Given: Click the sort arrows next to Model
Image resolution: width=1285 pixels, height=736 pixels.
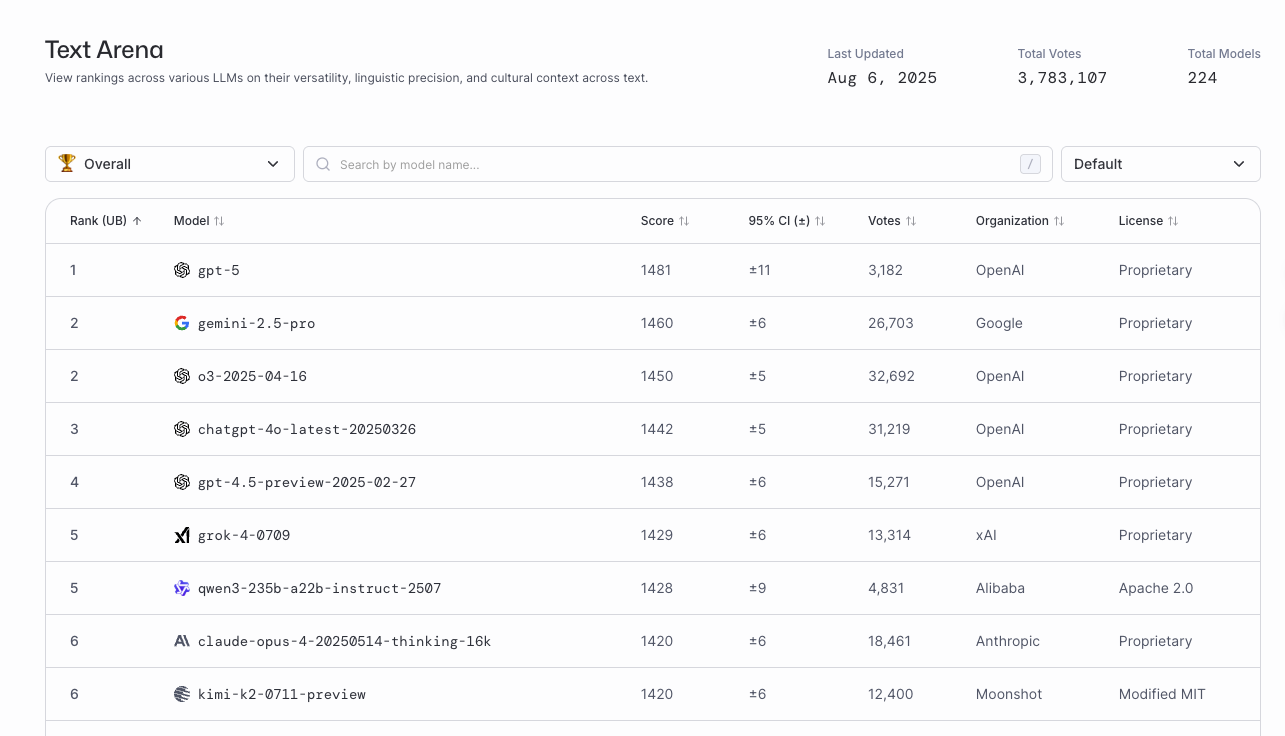Looking at the screenshot, I should [x=219, y=221].
